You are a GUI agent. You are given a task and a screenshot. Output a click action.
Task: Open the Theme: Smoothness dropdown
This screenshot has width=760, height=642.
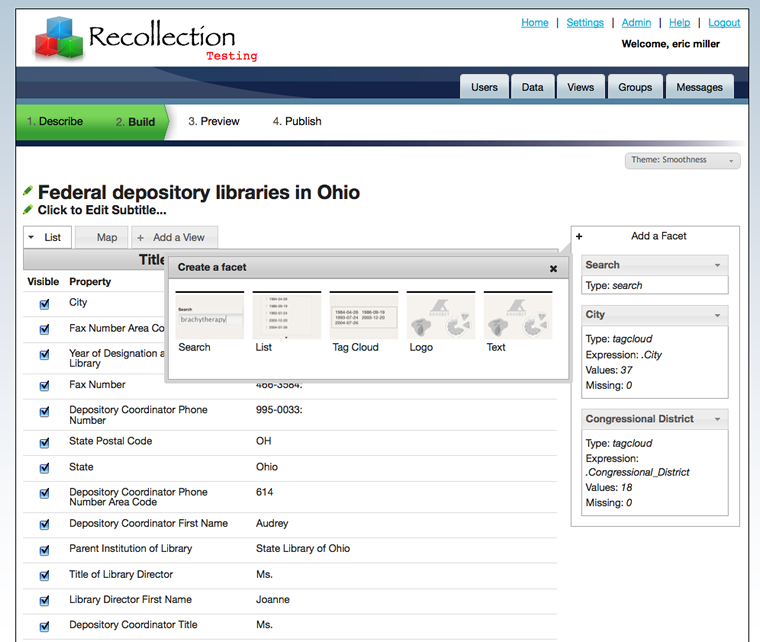pyautogui.click(x=683, y=160)
